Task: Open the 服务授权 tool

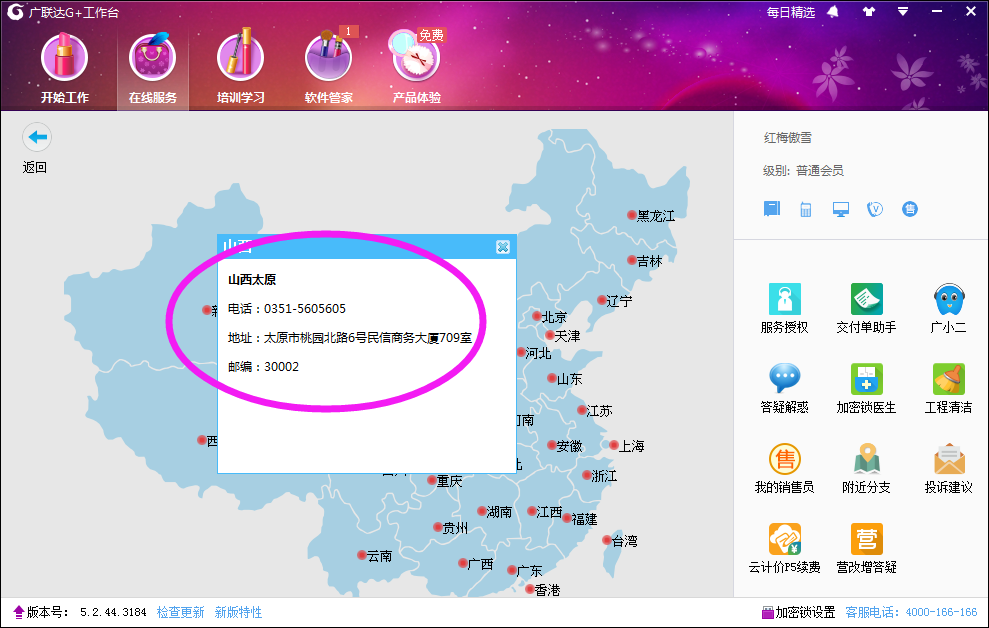Action: tap(784, 309)
